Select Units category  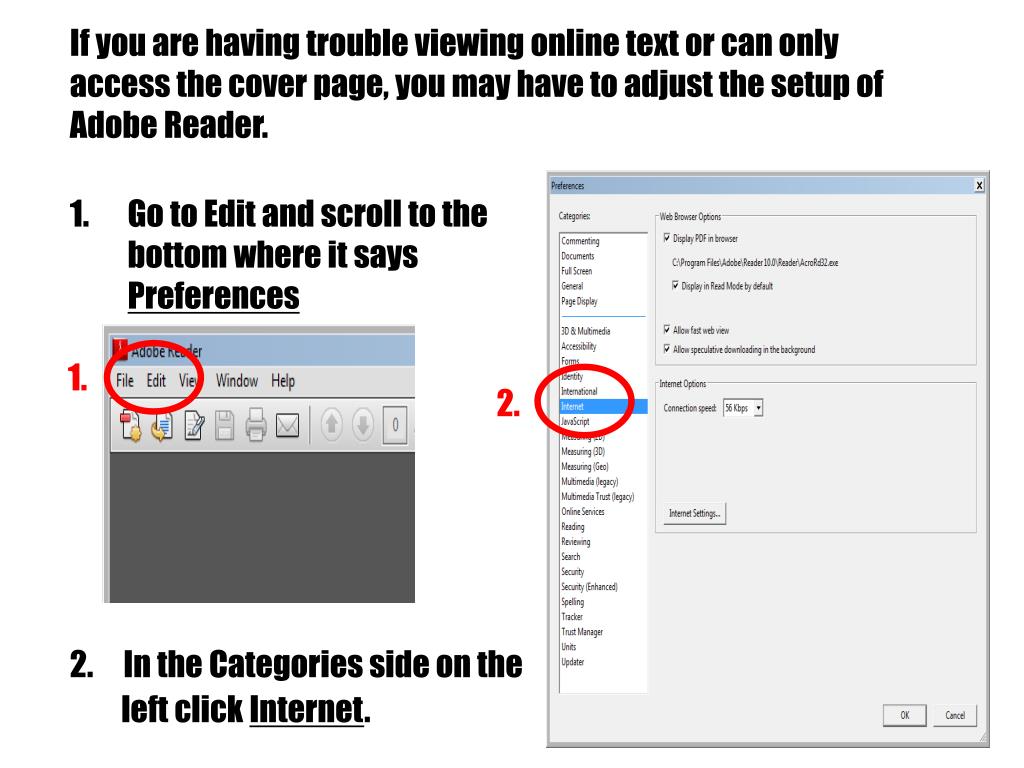(569, 647)
